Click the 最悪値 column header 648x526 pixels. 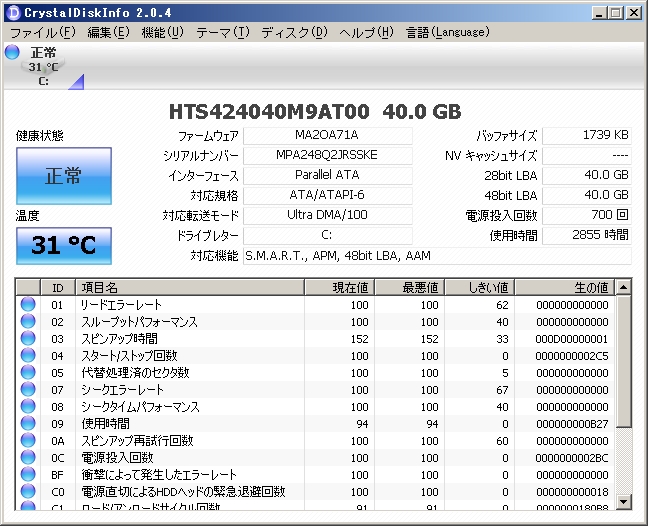410,287
